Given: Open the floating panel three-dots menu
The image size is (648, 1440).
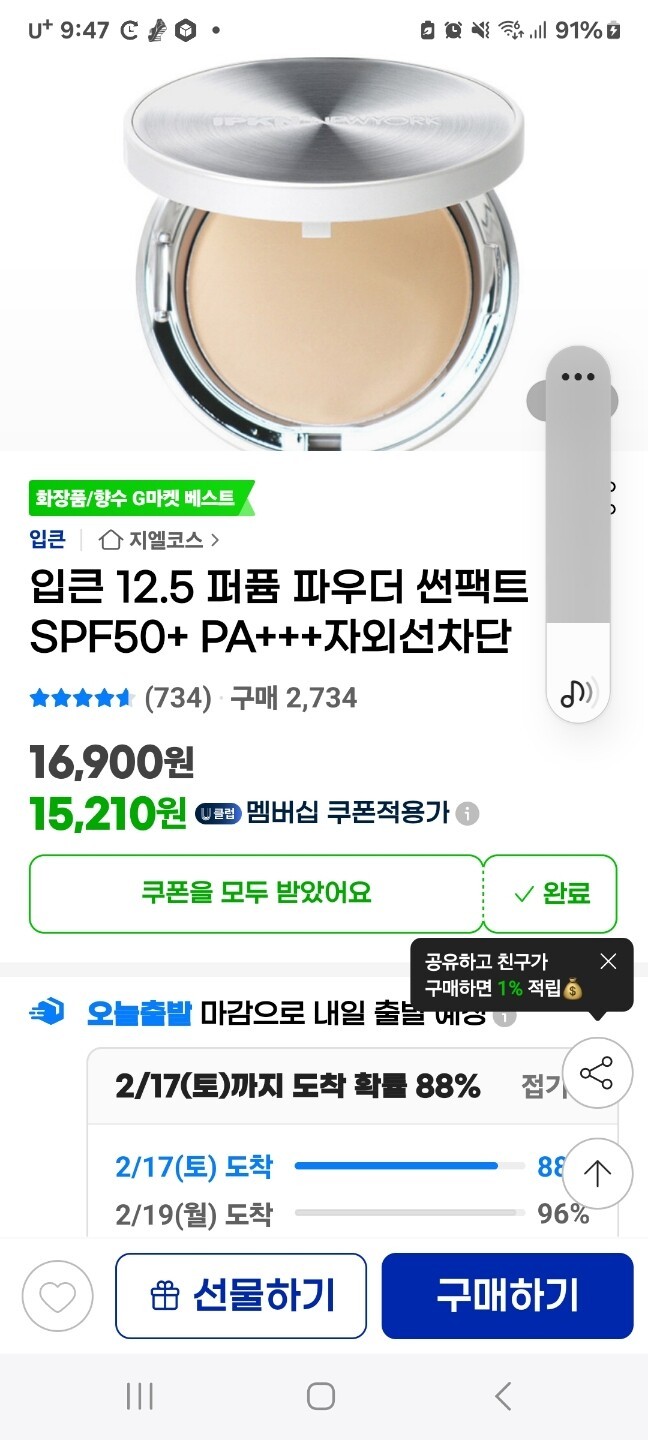Looking at the screenshot, I should pyautogui.click(x=578, y=377).
